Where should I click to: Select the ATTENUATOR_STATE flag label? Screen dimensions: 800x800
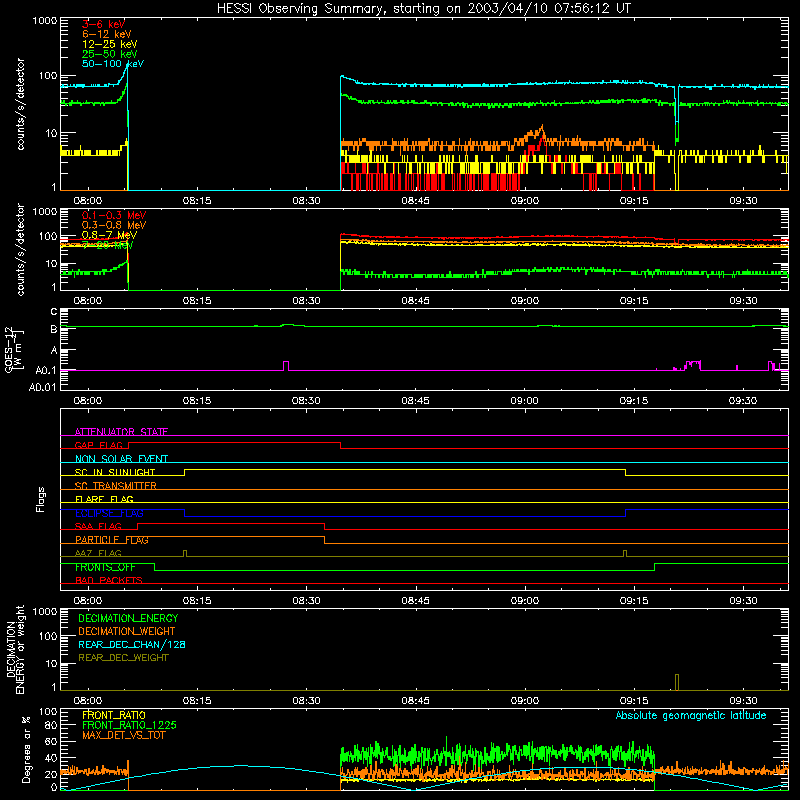tap(121, 432)
